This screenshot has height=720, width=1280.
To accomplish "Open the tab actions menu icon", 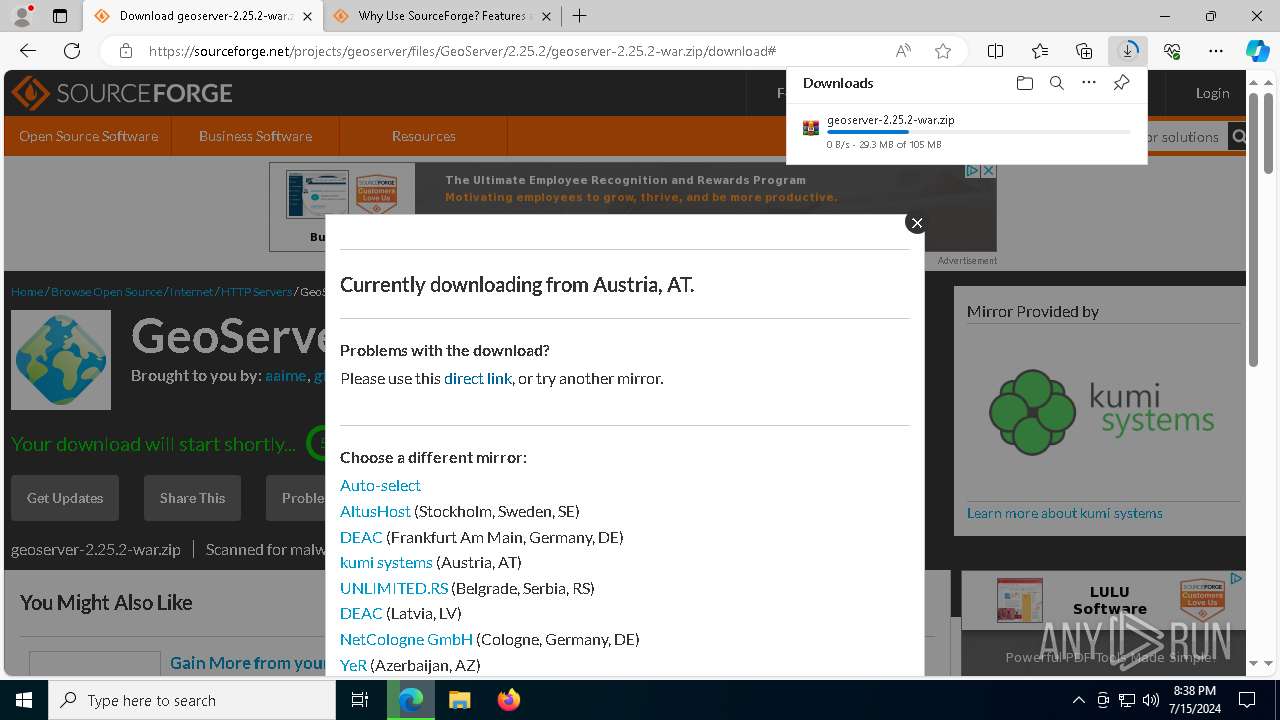I will point(60,16).
